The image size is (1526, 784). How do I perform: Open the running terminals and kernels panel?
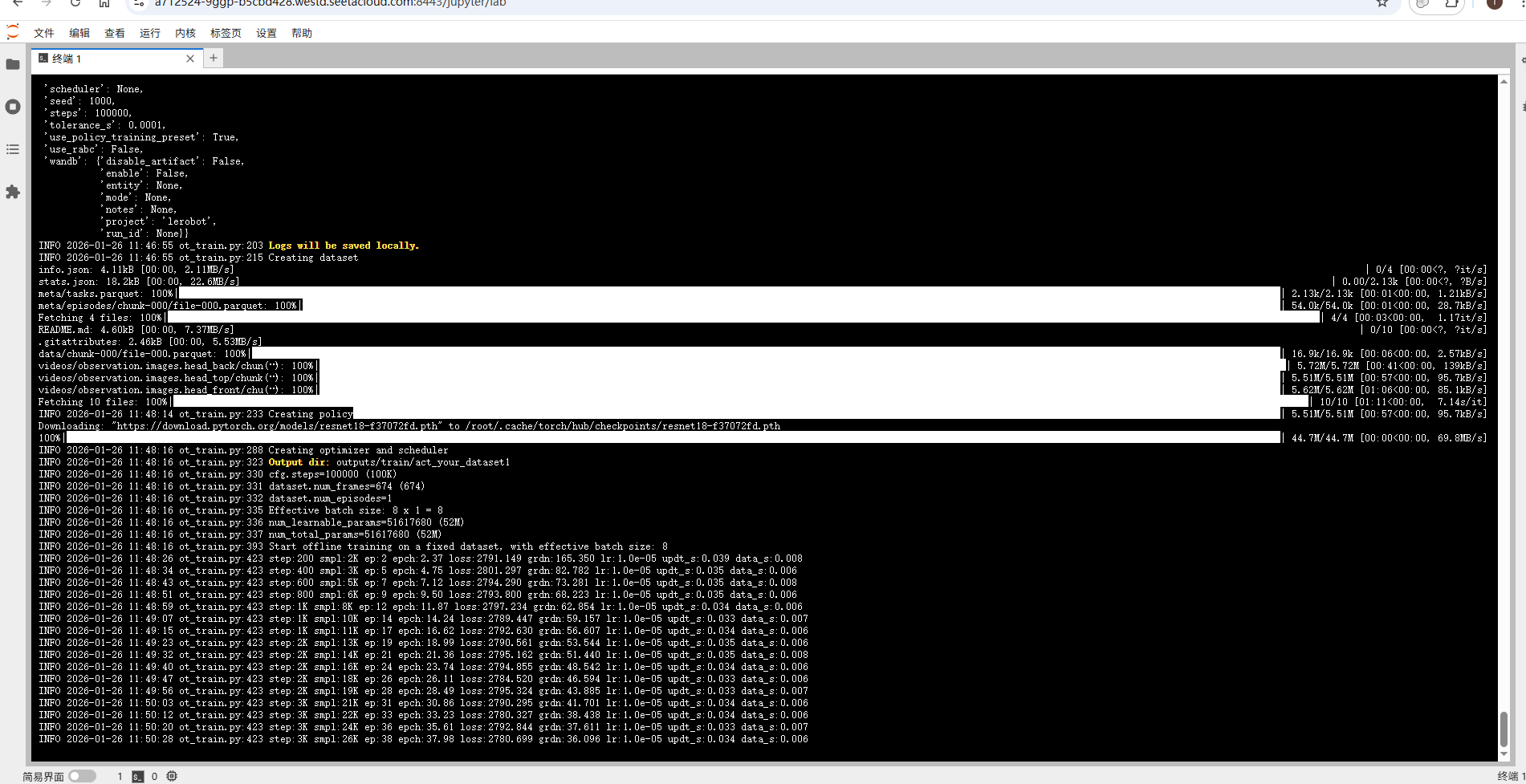click(x=13, y=107)
